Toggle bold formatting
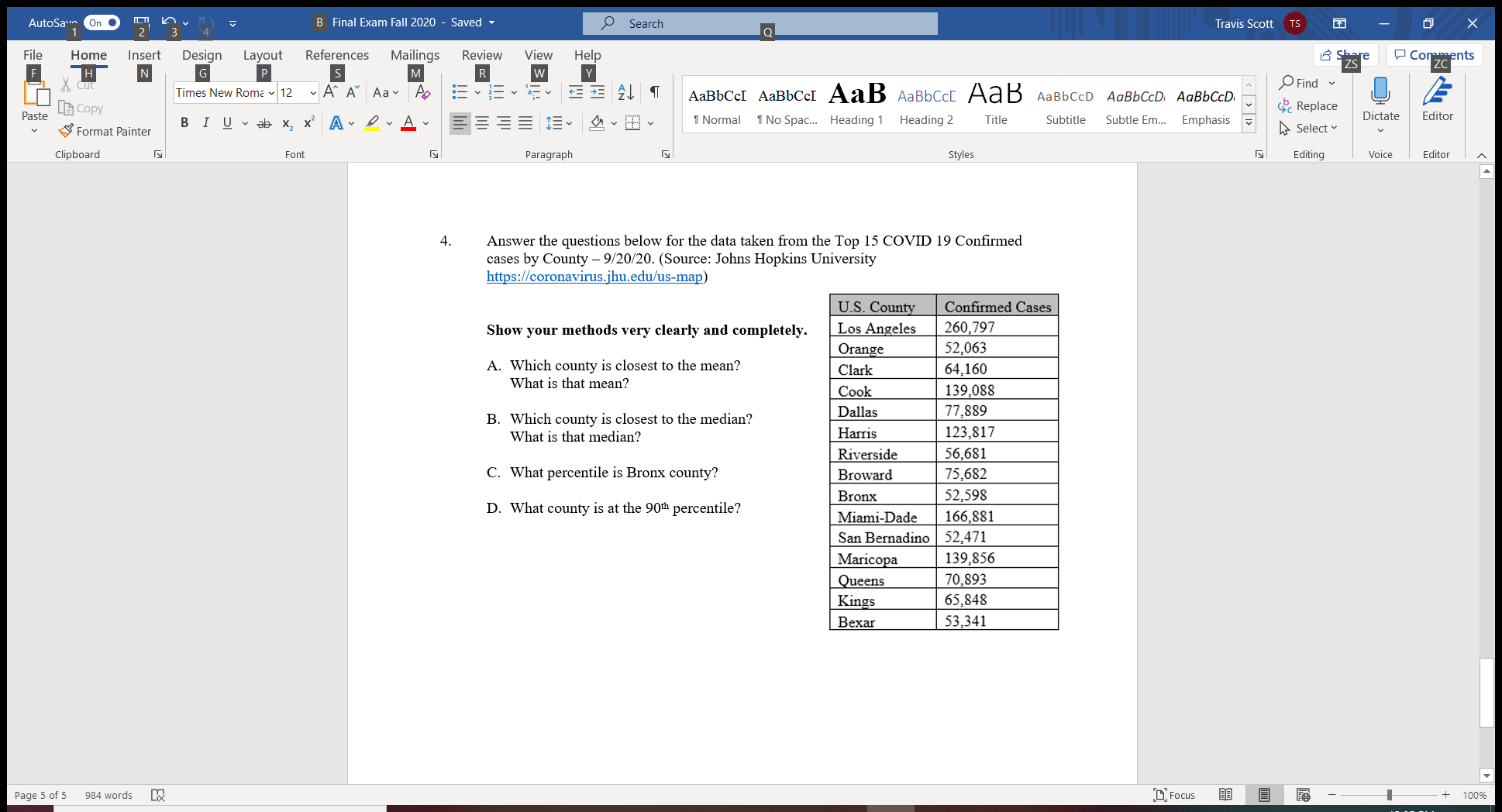1502x812 pixels. coord(184,122)
